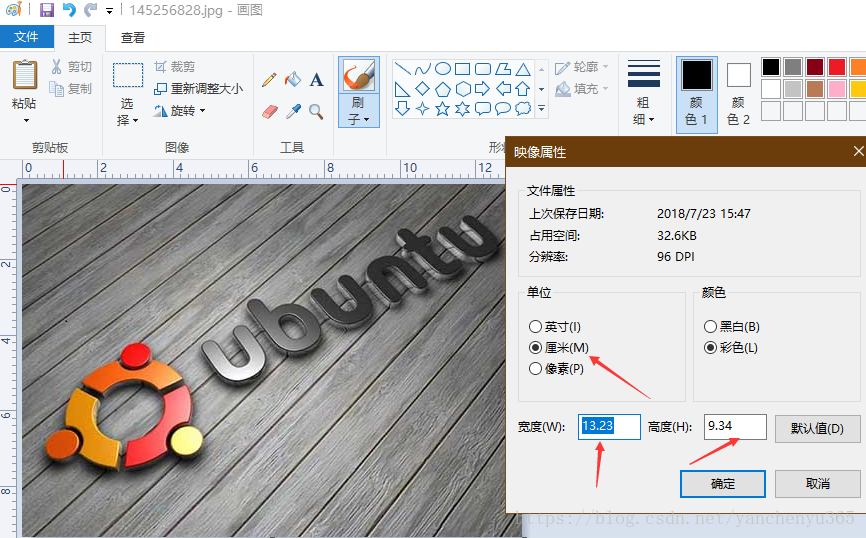866x538 pixels.
Task: Select the 黑白(B) color radio button
Action: pos(710,326)
